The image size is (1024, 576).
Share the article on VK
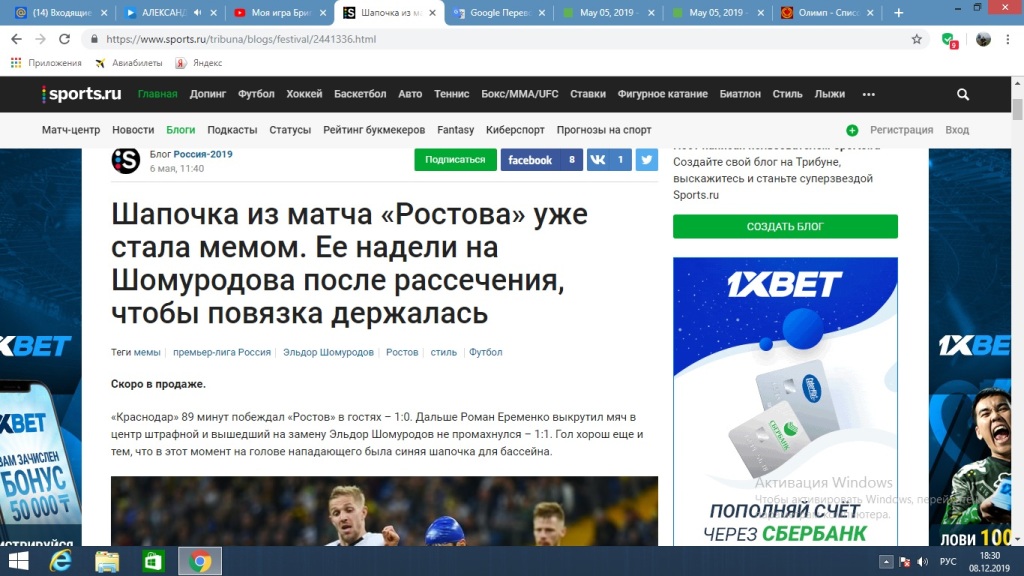(609, 159)
